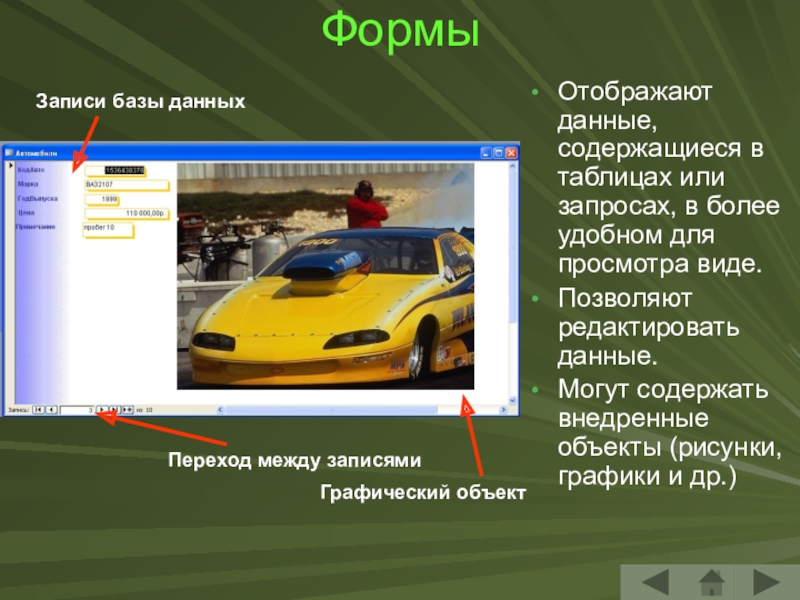Go to the previous record in the form

51,409
